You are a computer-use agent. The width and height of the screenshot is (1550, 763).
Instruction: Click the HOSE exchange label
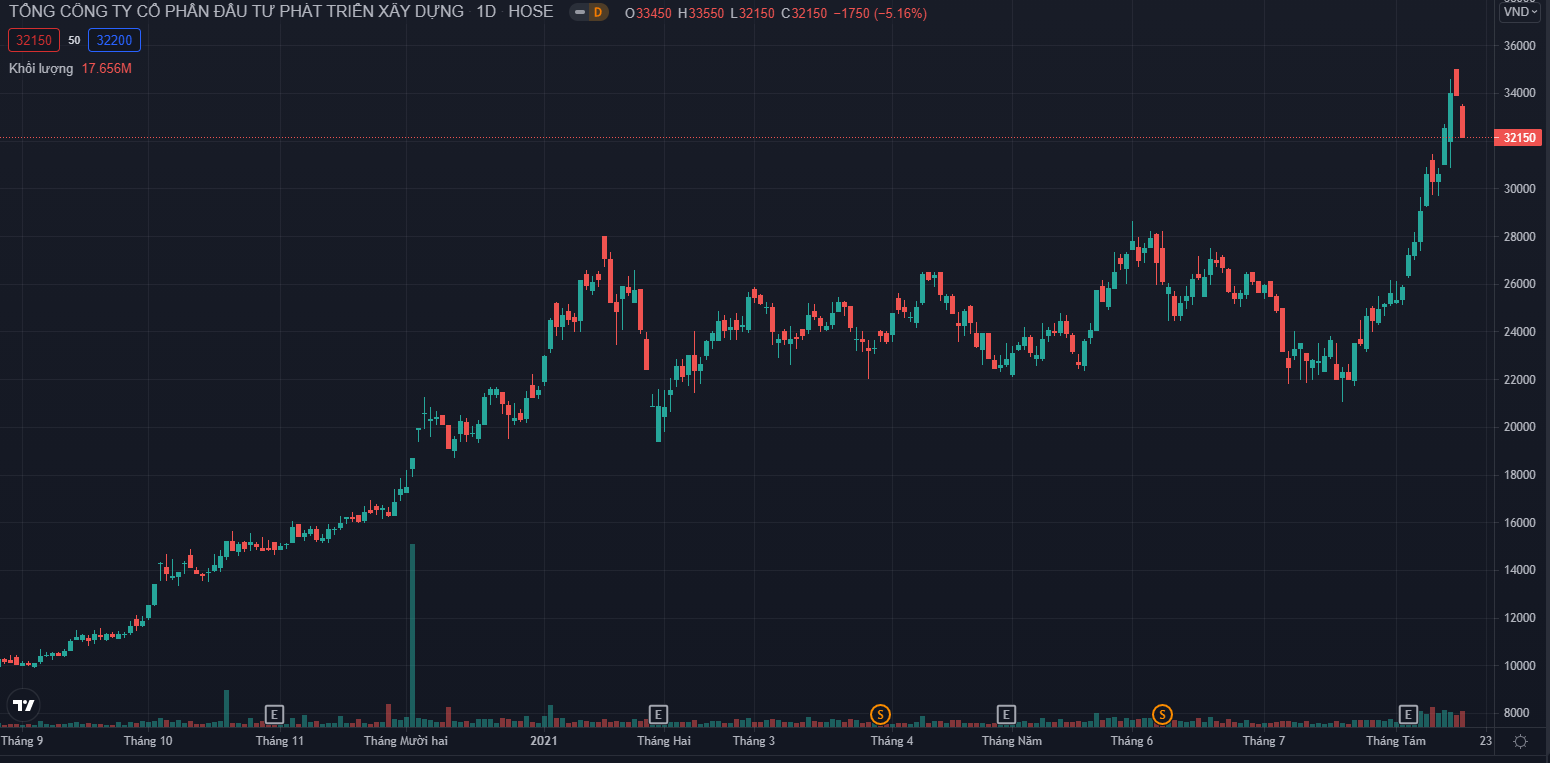(x=530, y=12)
